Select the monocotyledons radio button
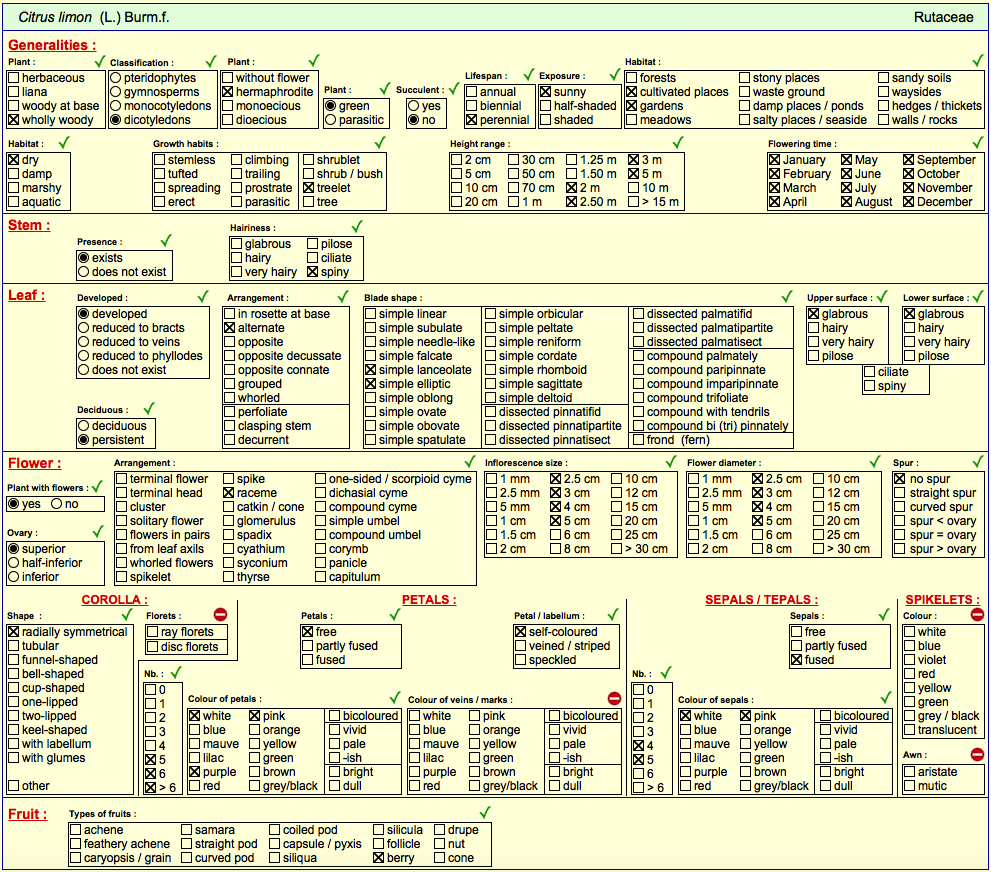 [116, 106]
